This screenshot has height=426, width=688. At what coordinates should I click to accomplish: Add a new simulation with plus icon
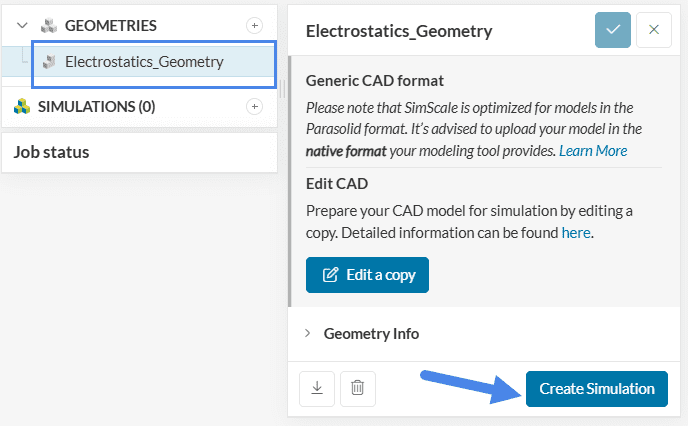point(254,106)
